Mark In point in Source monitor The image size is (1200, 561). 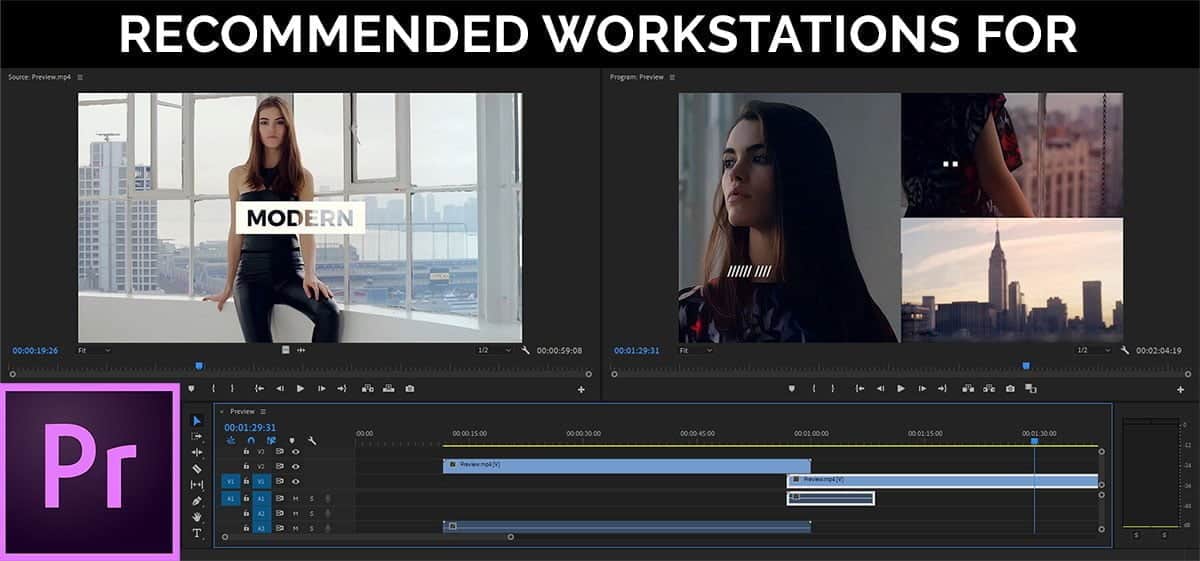[x=213, y=388]
